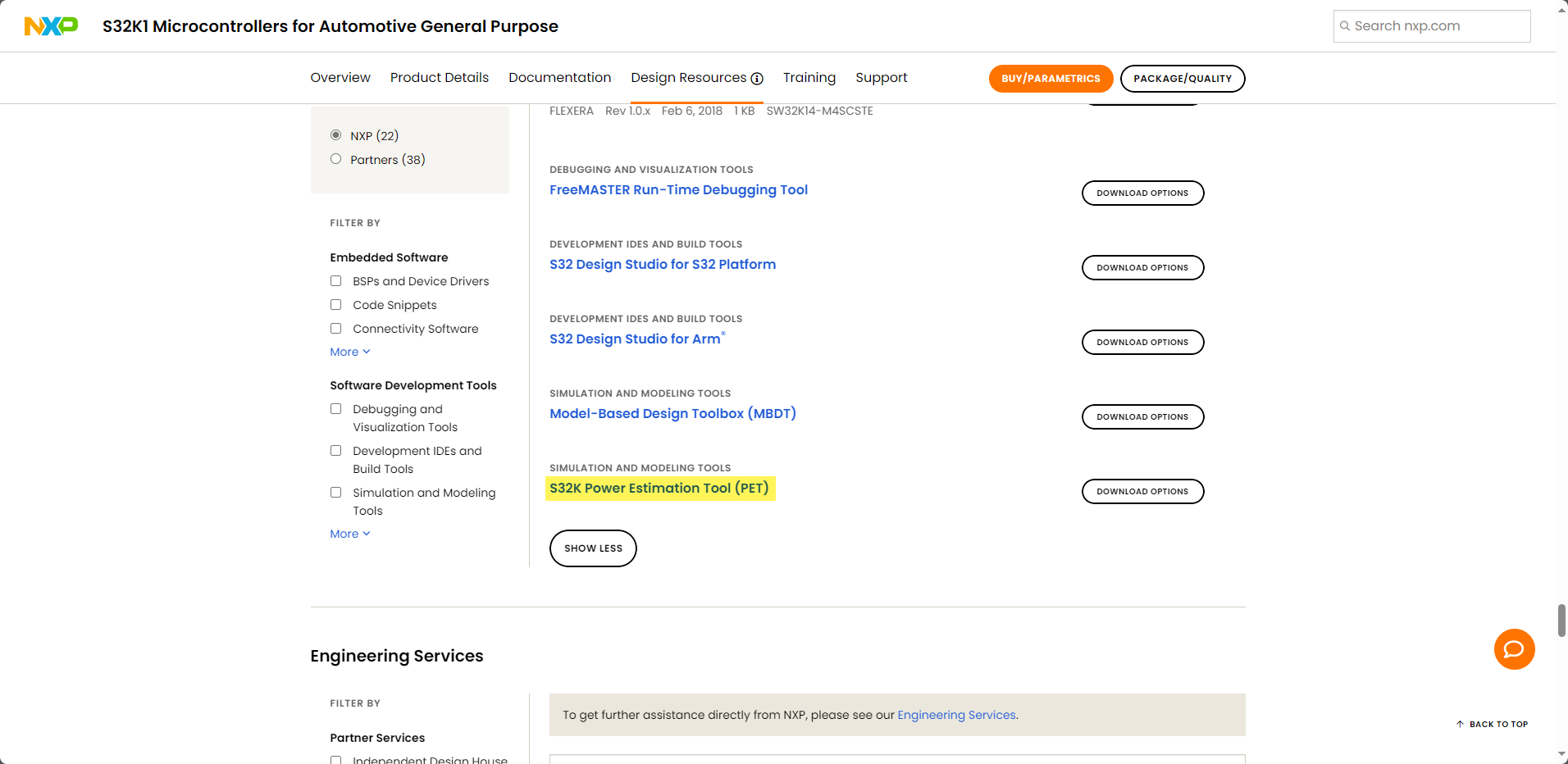Open the Training tab

click(x=809, y=78)
